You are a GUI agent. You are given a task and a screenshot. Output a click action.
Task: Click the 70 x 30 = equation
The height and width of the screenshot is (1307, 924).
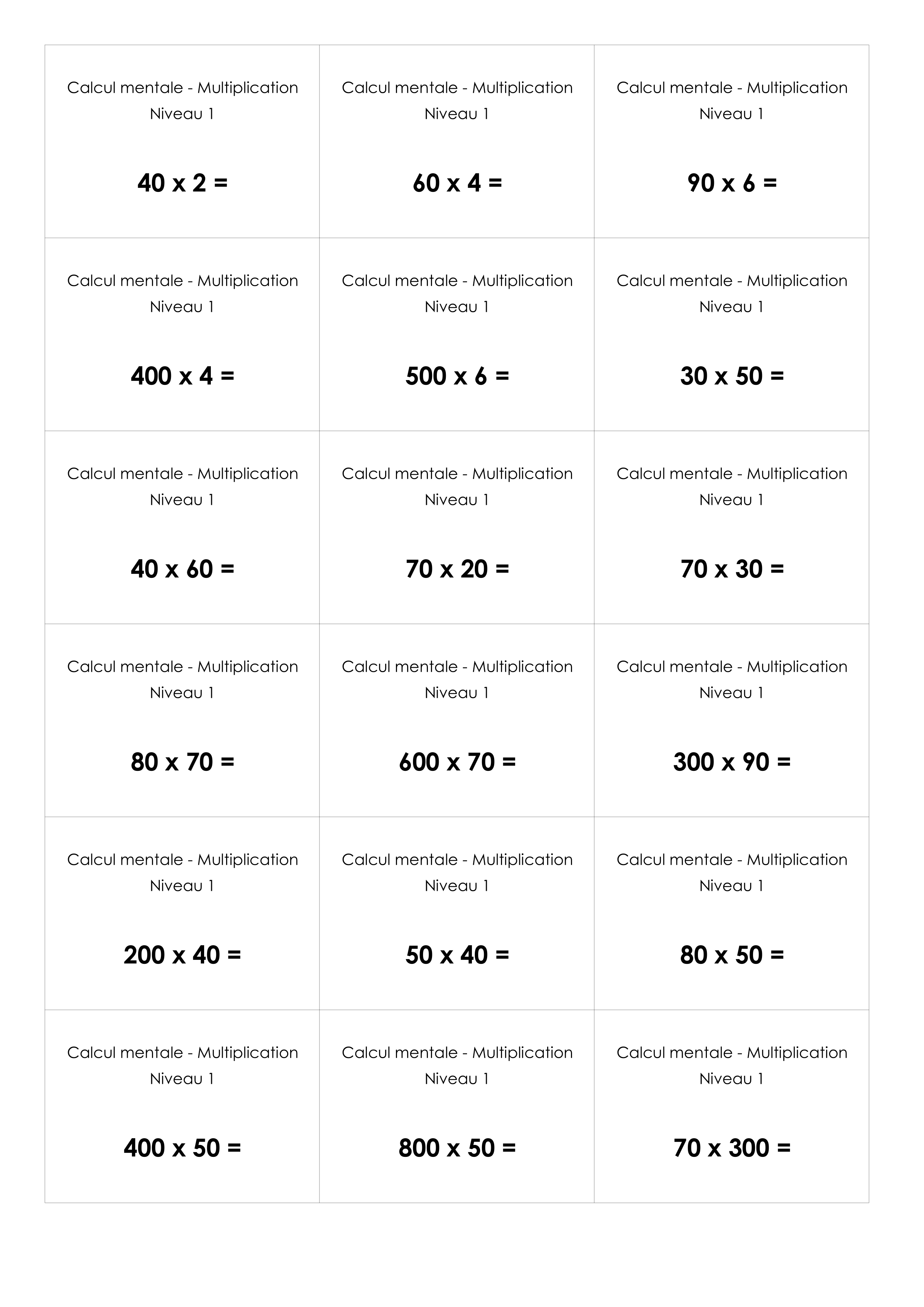coord(732,569)
